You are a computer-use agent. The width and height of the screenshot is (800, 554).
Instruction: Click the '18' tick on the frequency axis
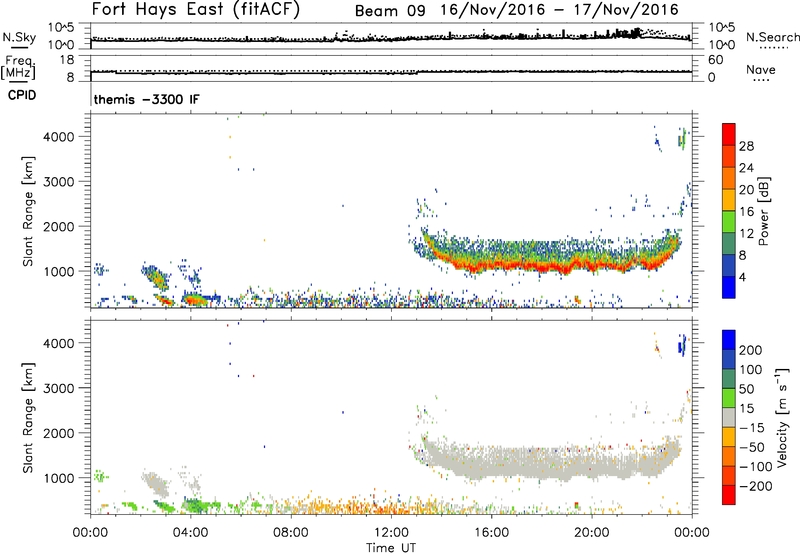pos(67,60)
